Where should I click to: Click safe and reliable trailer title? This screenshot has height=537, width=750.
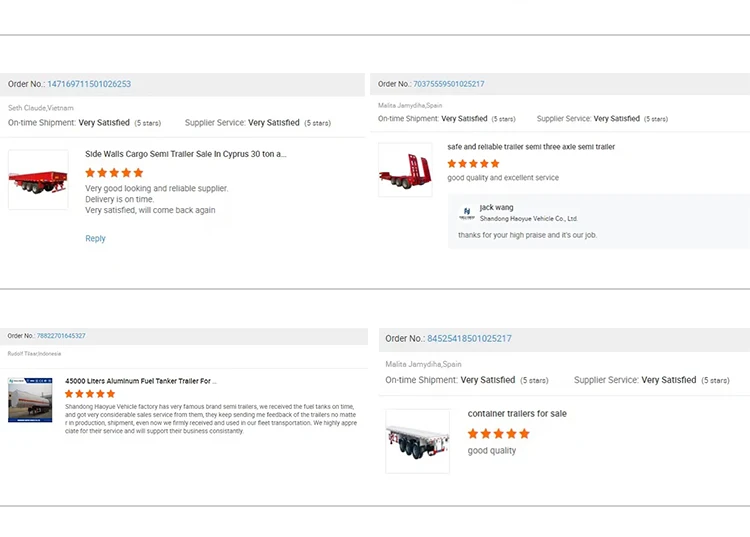tap(531, 147)
